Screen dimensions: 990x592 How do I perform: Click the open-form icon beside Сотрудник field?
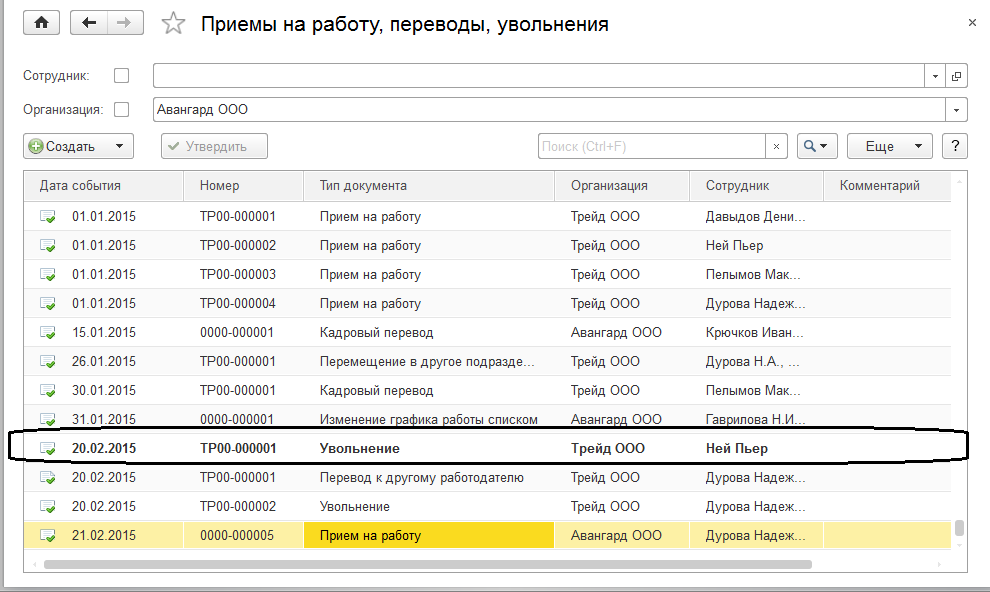[x=957, y=76]
